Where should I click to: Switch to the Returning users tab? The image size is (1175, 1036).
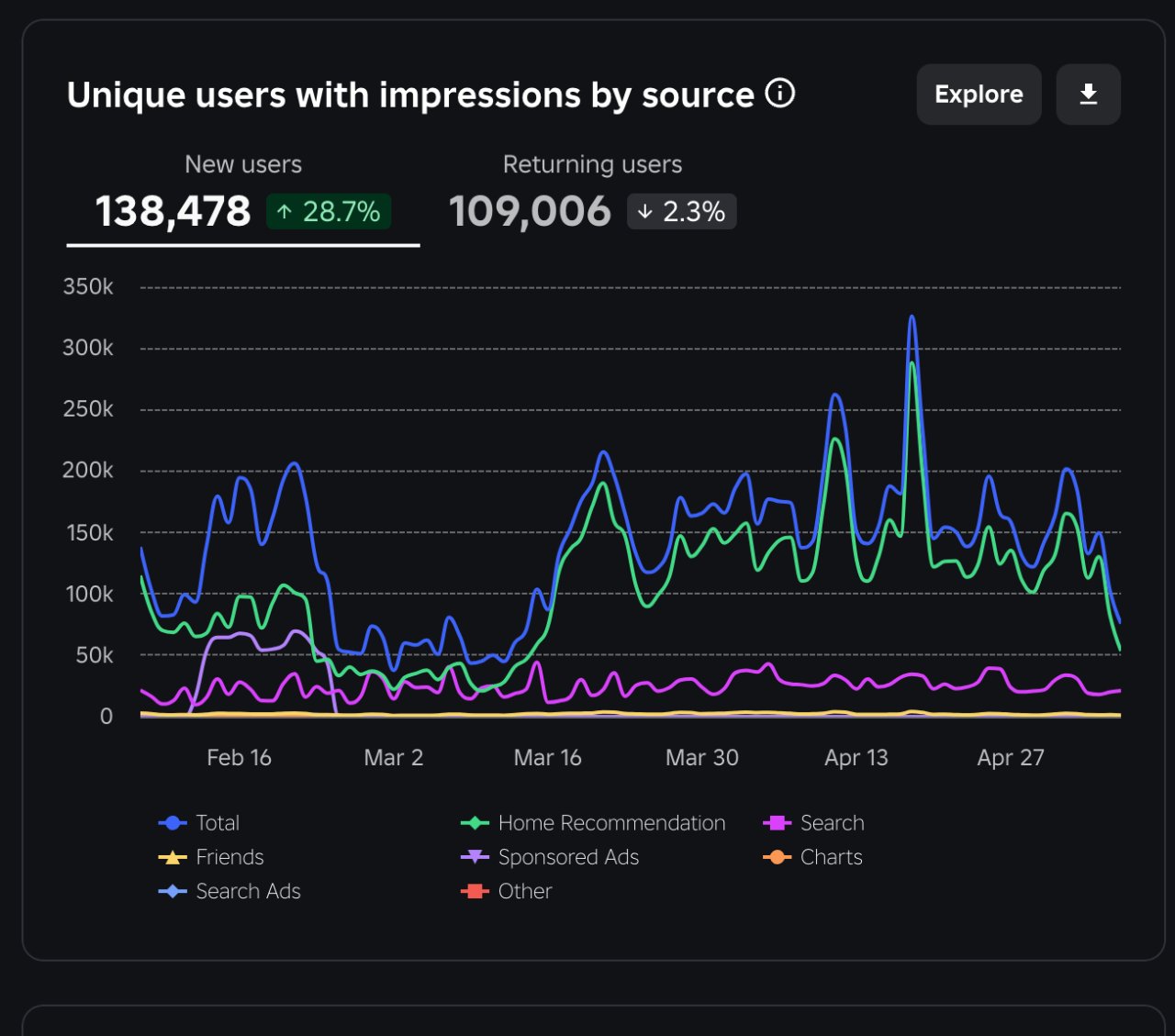(592, 193)
